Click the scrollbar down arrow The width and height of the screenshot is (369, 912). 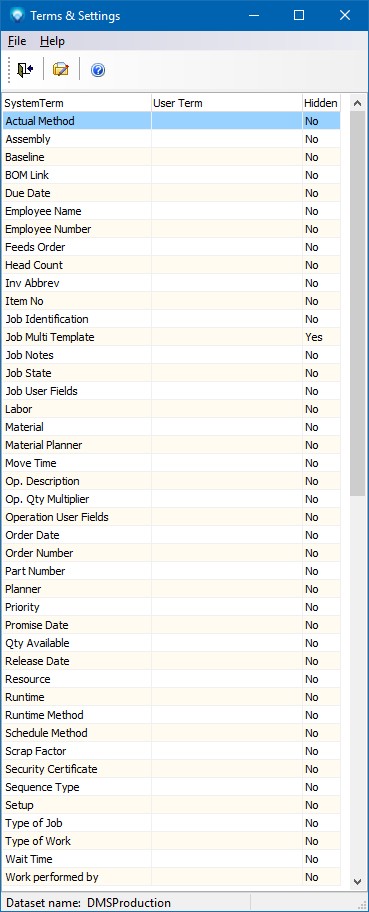(357, 881)
